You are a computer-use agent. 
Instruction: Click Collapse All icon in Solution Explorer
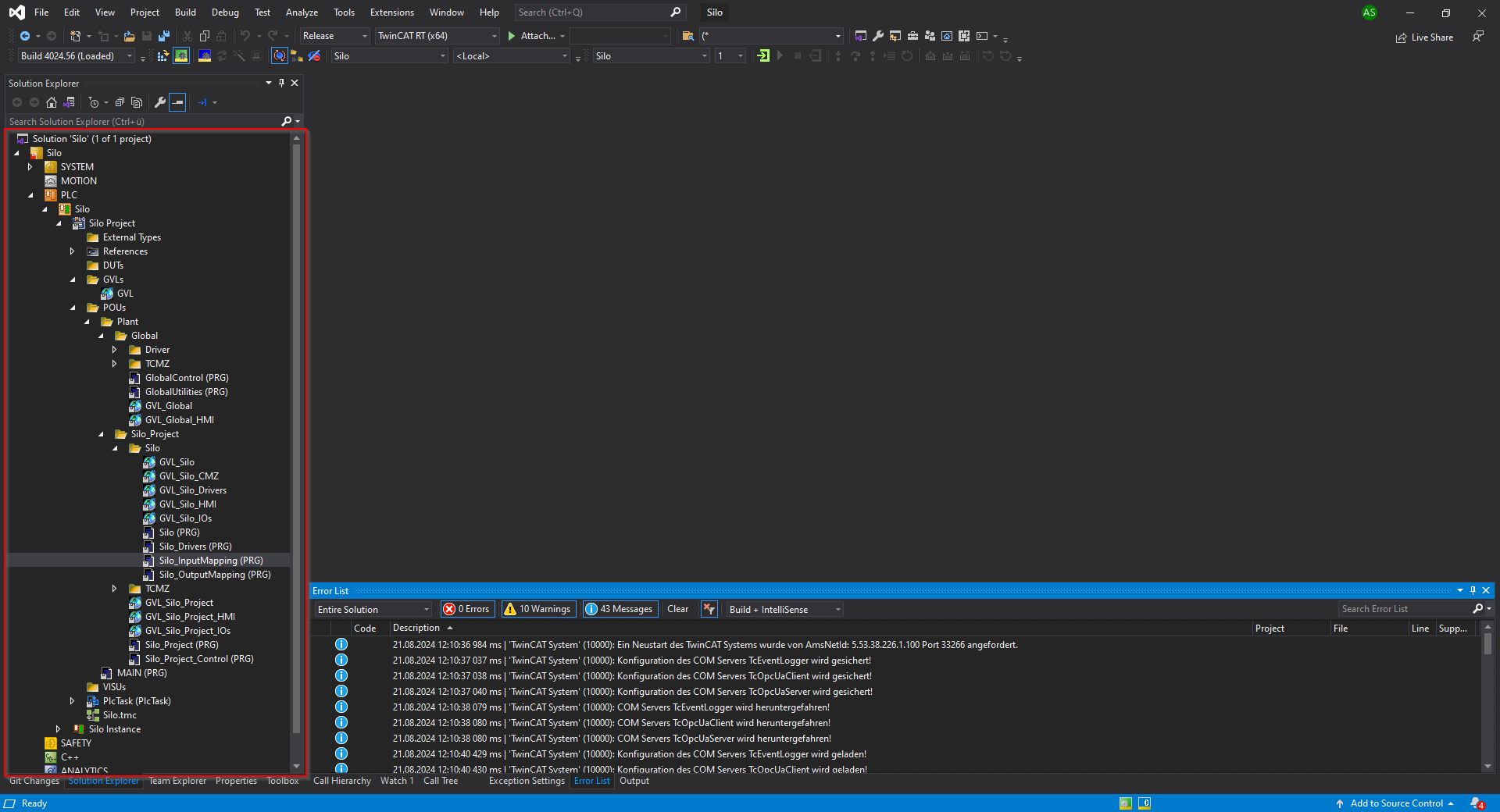(120, 102)
